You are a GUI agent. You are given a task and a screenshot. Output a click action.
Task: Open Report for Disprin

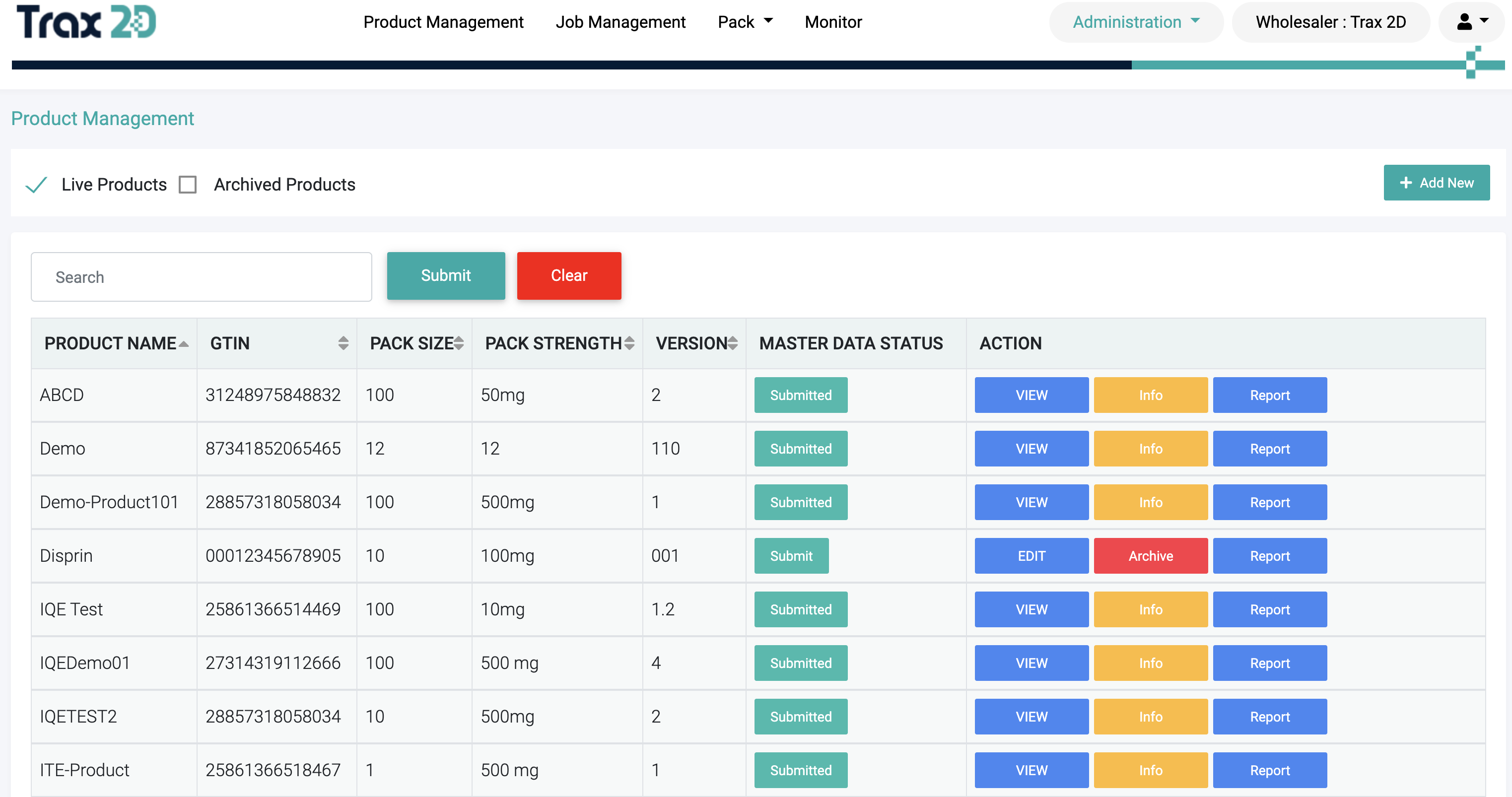click(1270, 556)
